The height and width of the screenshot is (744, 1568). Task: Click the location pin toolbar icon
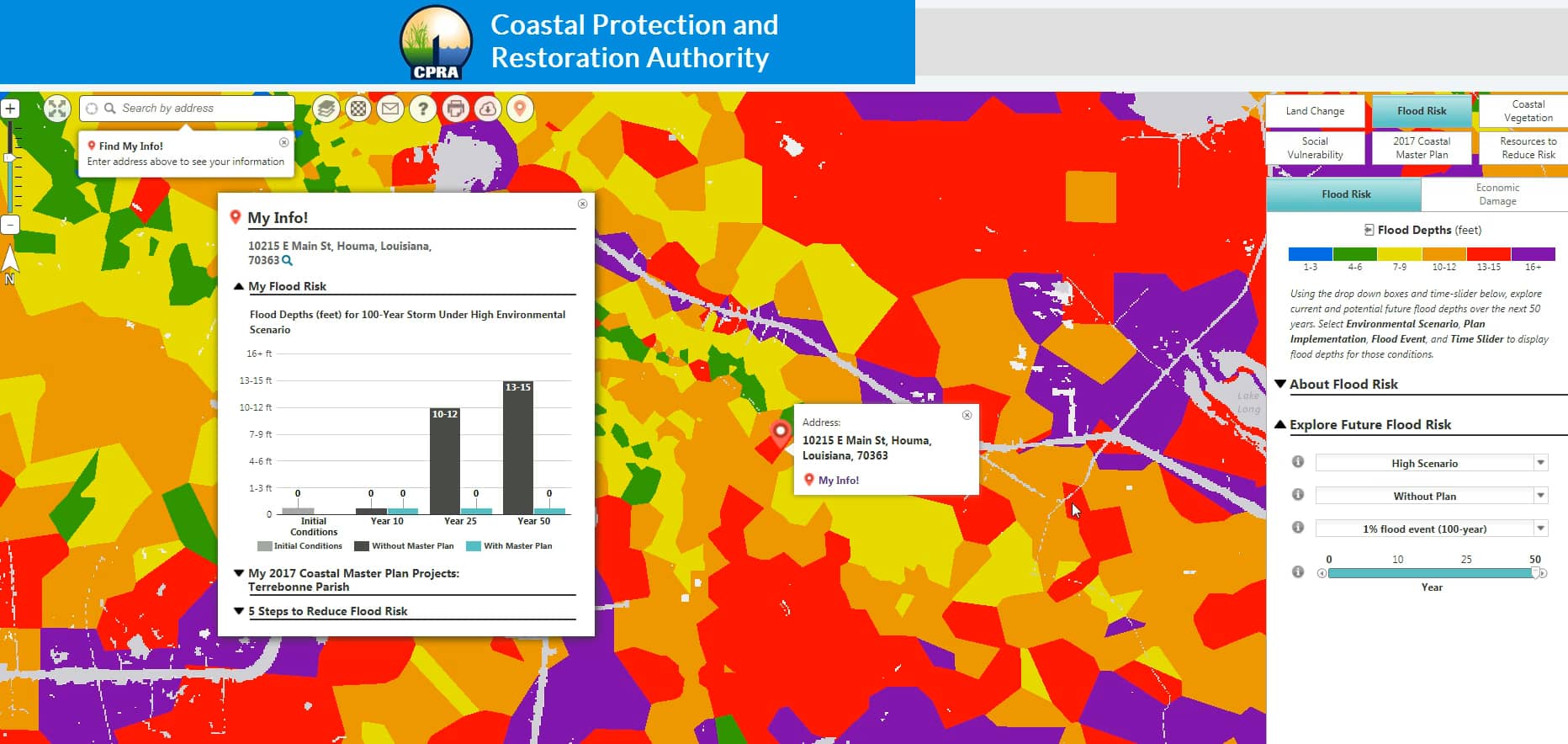coord(520,109)
